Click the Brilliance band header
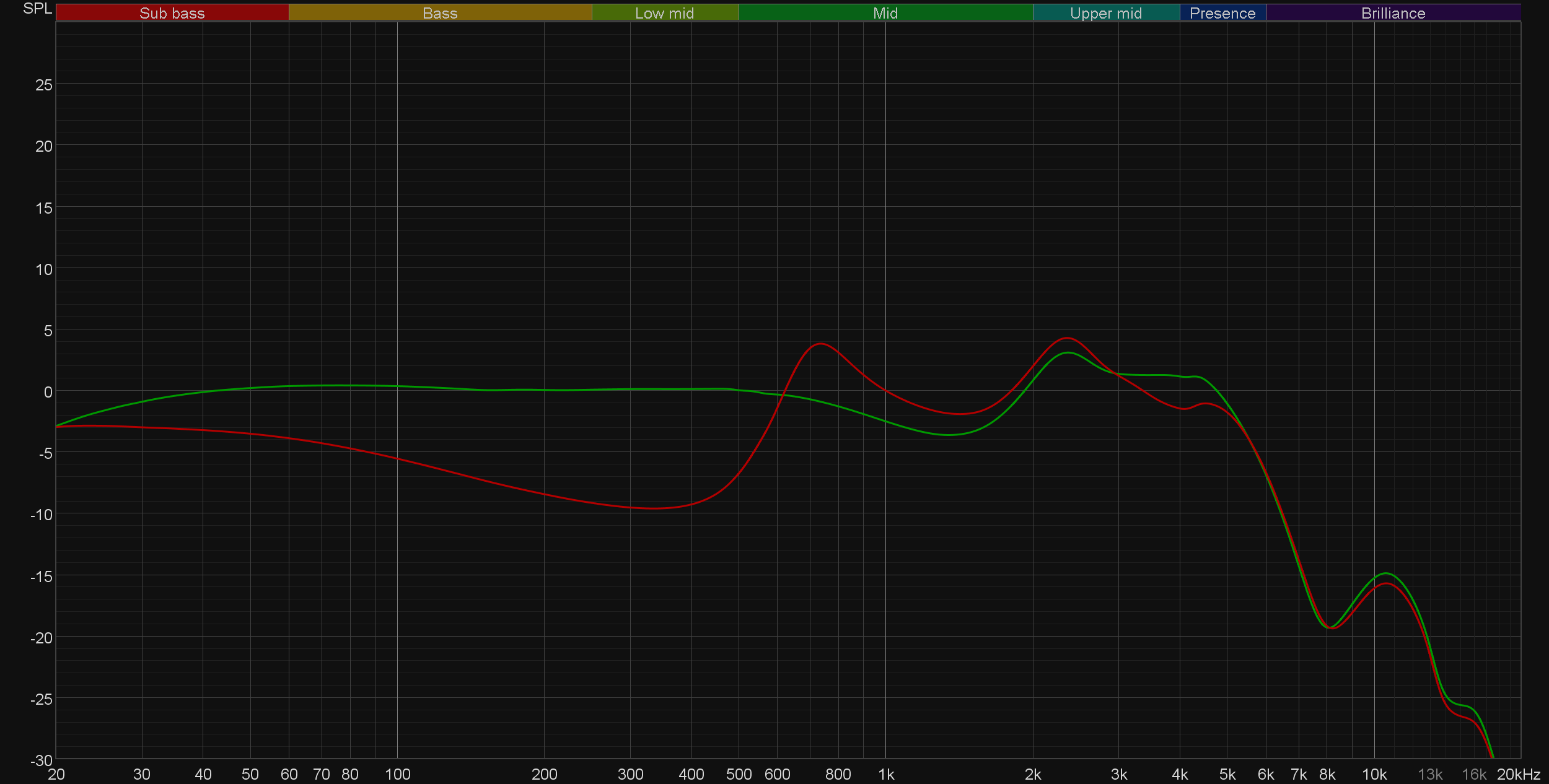 [x=1393, y=13]
